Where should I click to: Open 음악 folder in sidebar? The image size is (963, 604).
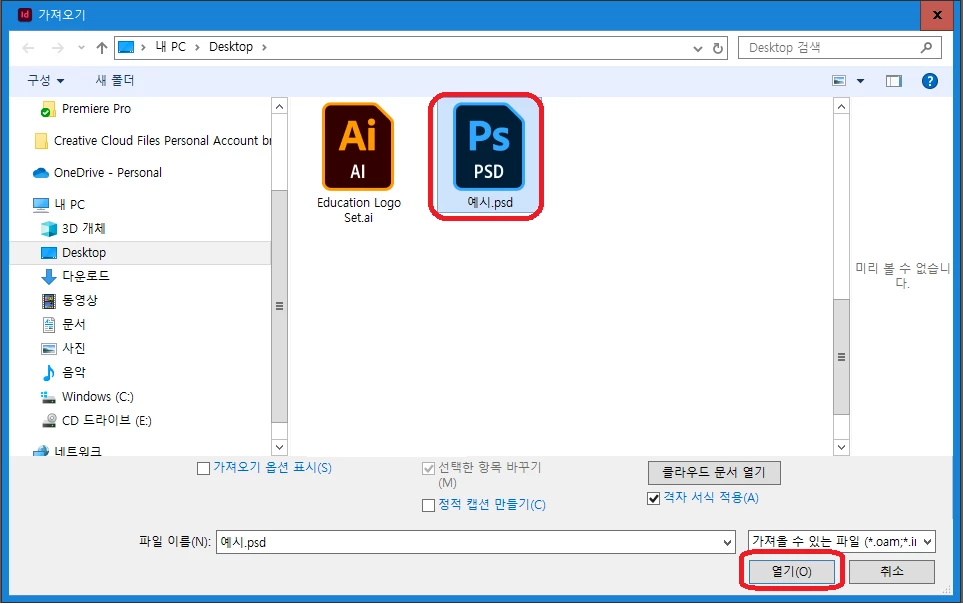tap(63, 372)
